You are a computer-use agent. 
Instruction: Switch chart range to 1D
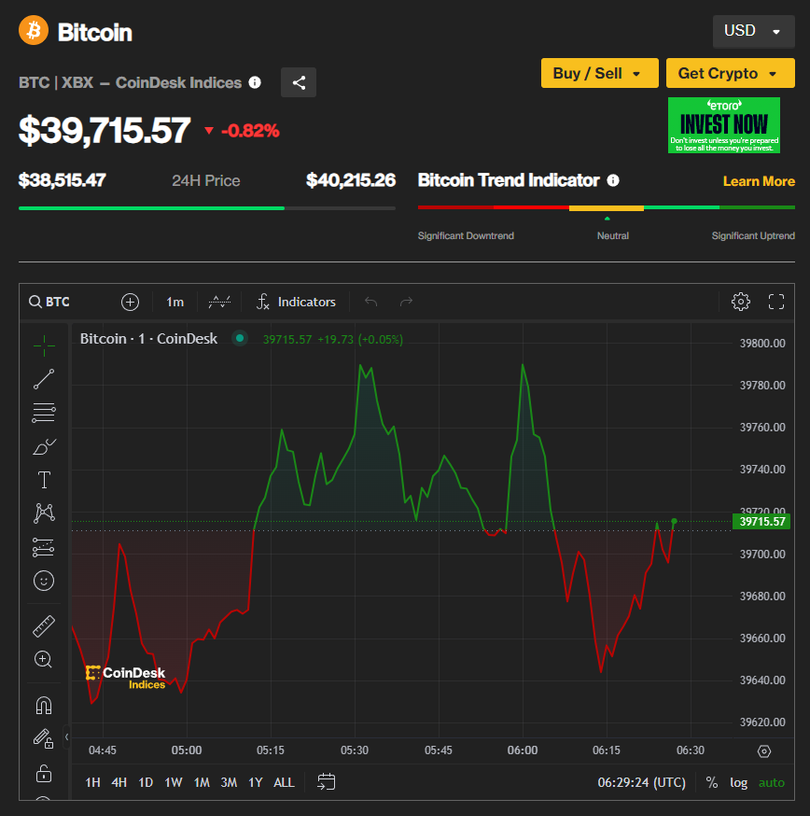(x=146, y=782)
